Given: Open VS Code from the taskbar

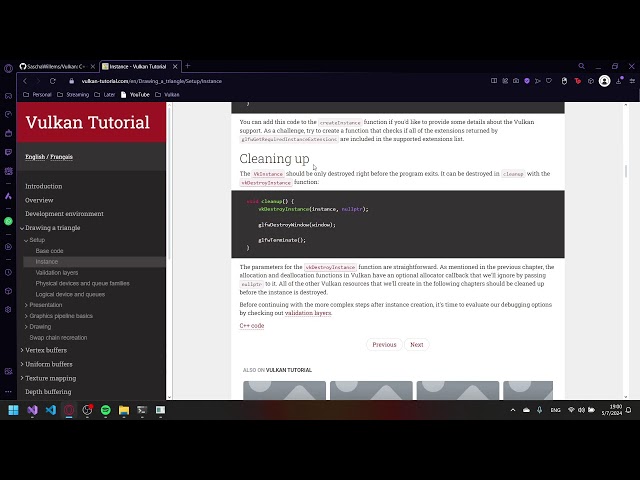Looking at the screenshot, I should pos(51,410).
